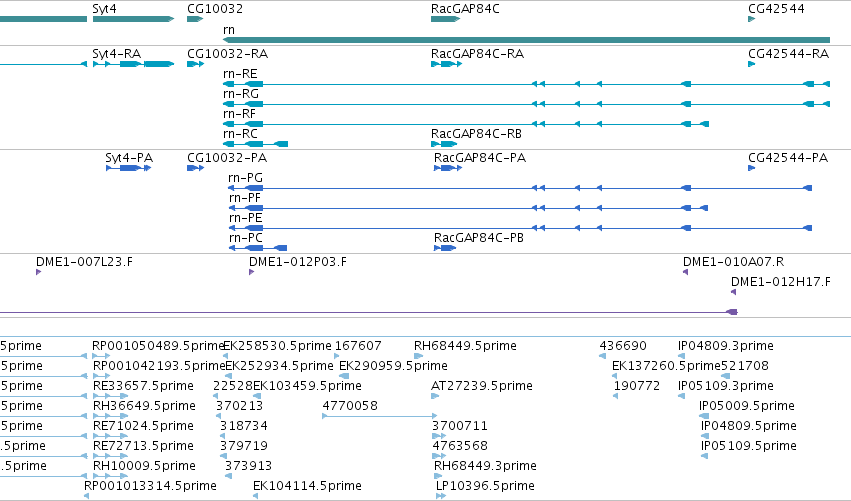851x501 pixels.
Task: Click the RE33657.5prime EST label
Action: pyautogui.click(x=143, y=386)
